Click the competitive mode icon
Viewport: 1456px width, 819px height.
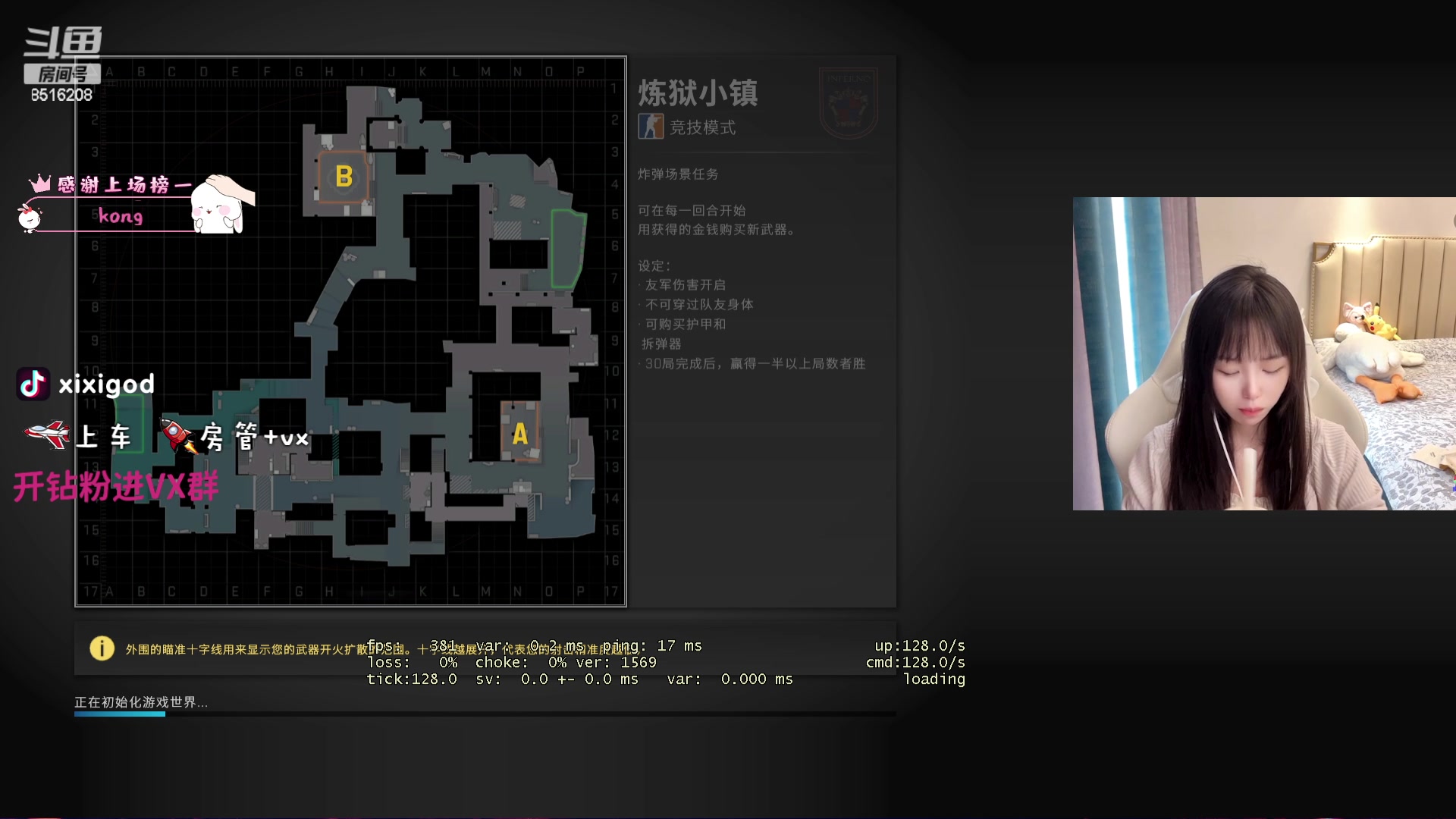[651, 127]
